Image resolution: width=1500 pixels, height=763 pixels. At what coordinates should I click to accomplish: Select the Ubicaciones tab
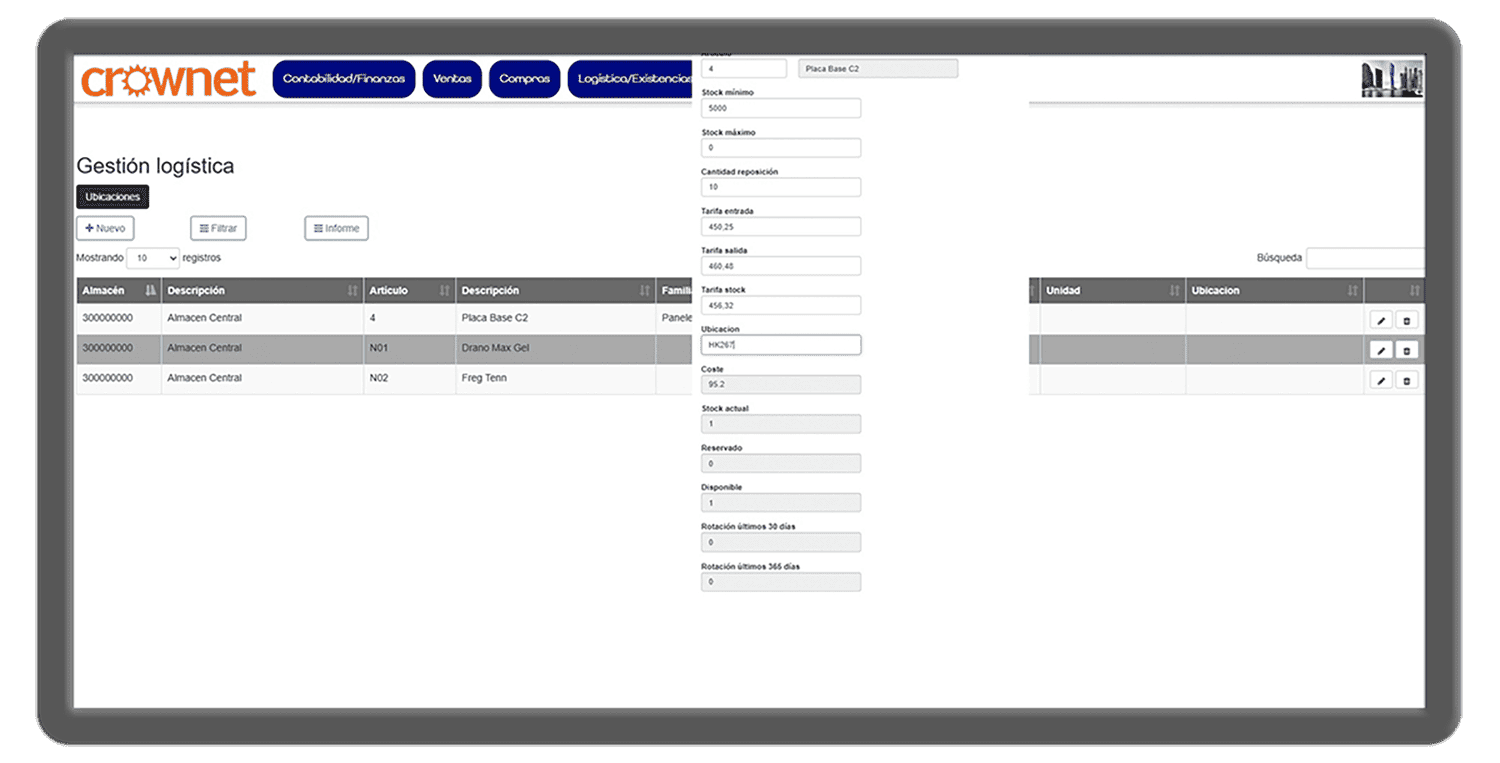(113, 197)
